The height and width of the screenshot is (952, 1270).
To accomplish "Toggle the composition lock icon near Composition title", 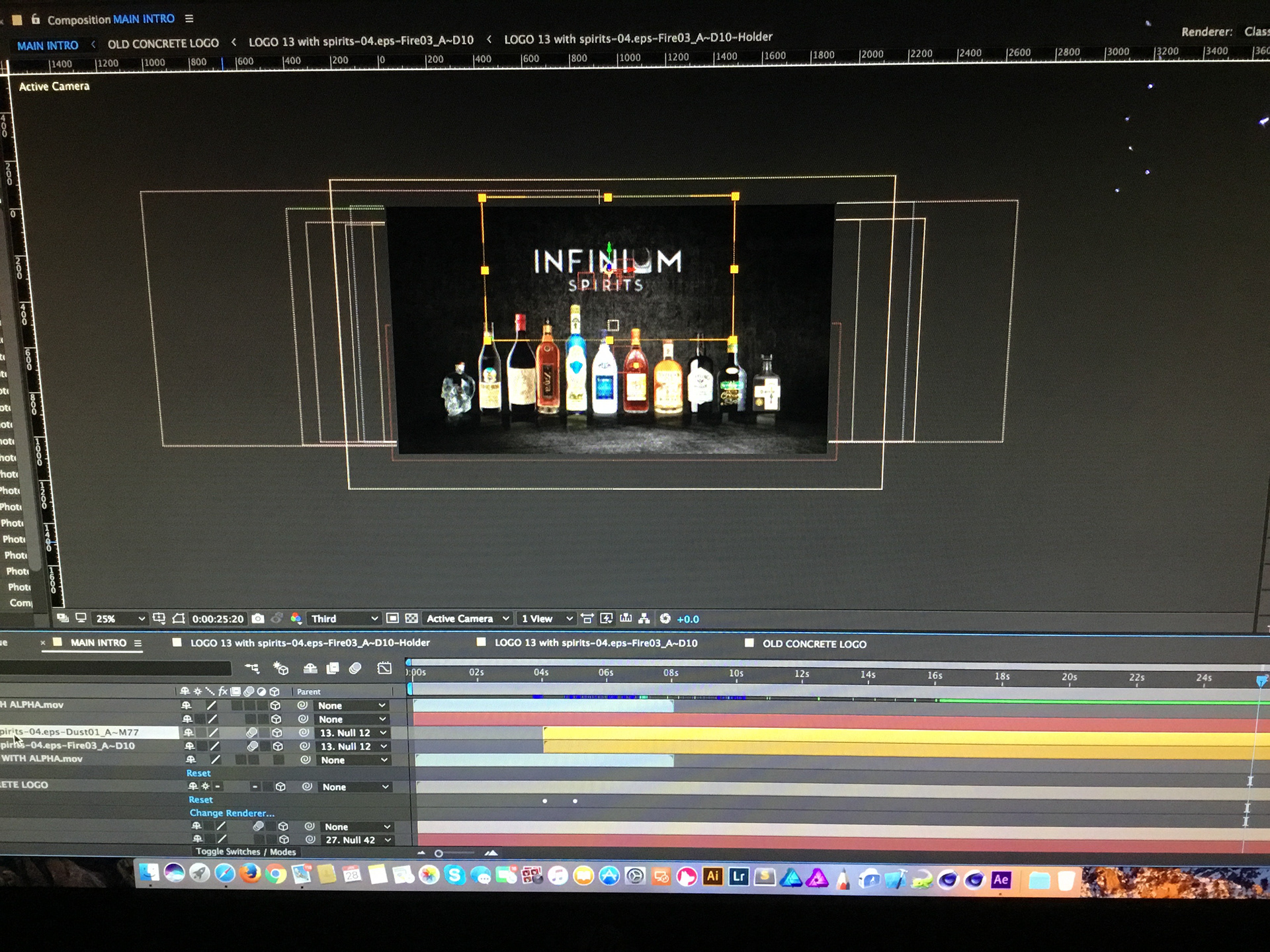I will (x=36, y=19).
